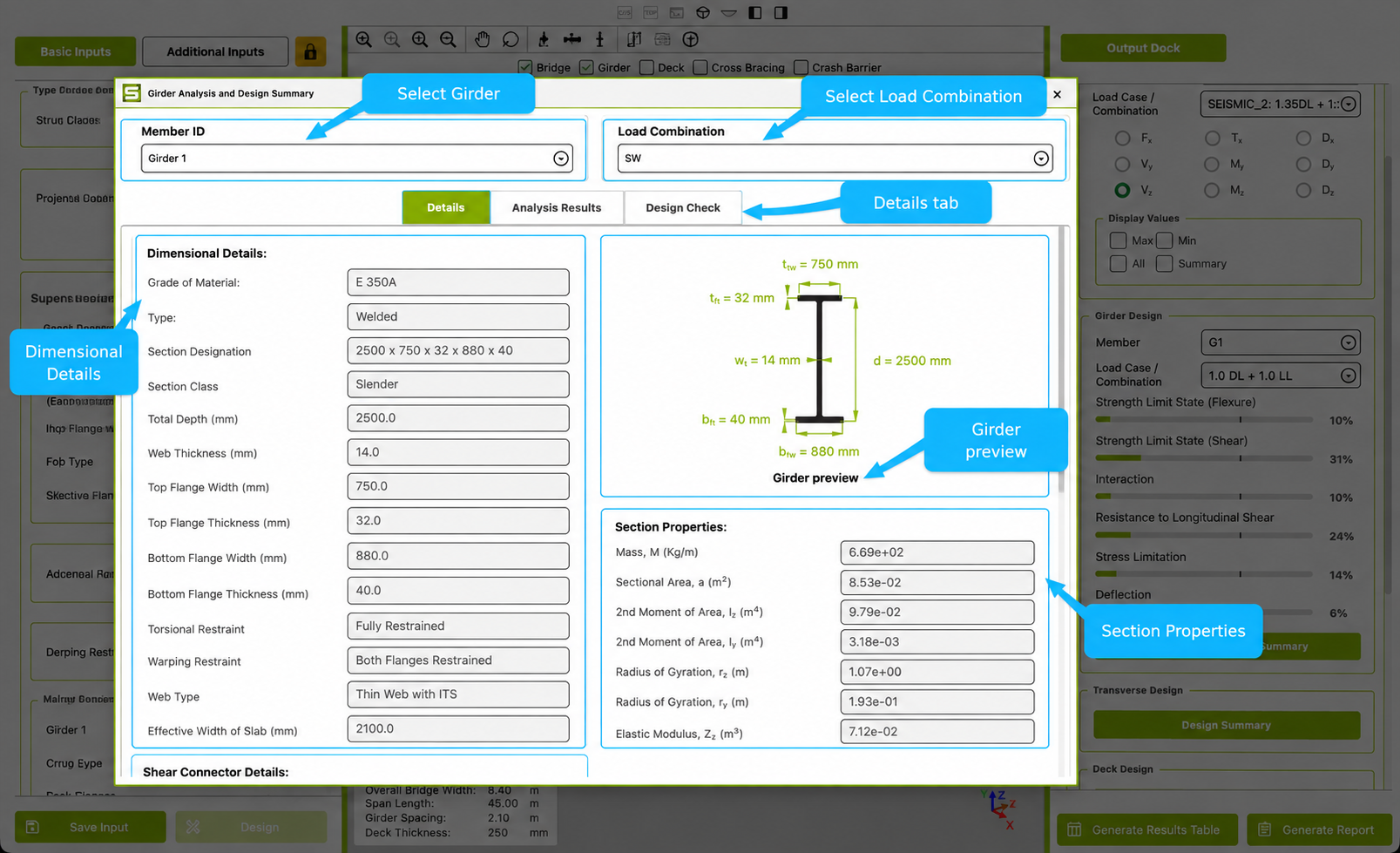Screen dimensions: 1400x853
Task: Click the greyed-out zoom magnifier icon
Action: pos(392,39)
